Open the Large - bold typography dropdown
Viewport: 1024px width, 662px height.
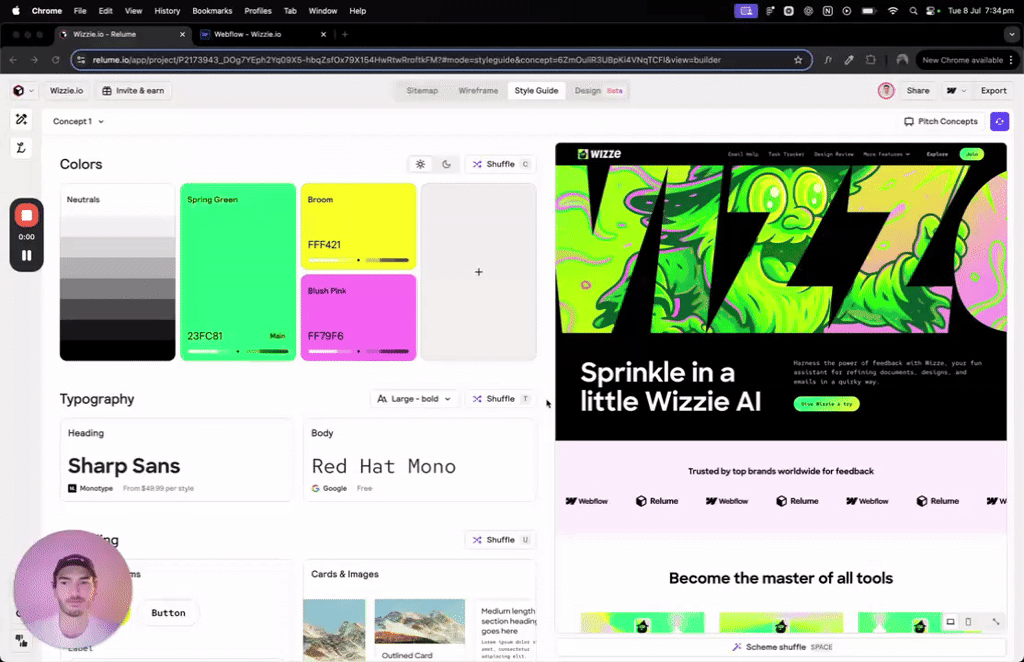[x=414, y=399]
